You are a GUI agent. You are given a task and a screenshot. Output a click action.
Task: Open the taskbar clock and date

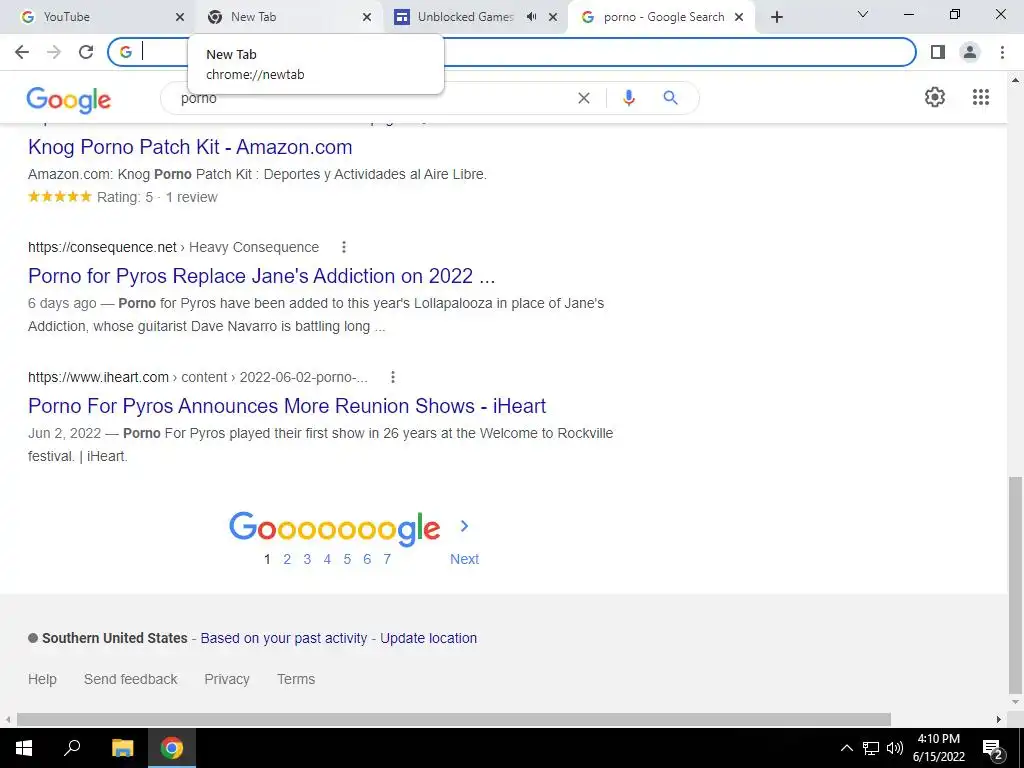tap(938, 748)
